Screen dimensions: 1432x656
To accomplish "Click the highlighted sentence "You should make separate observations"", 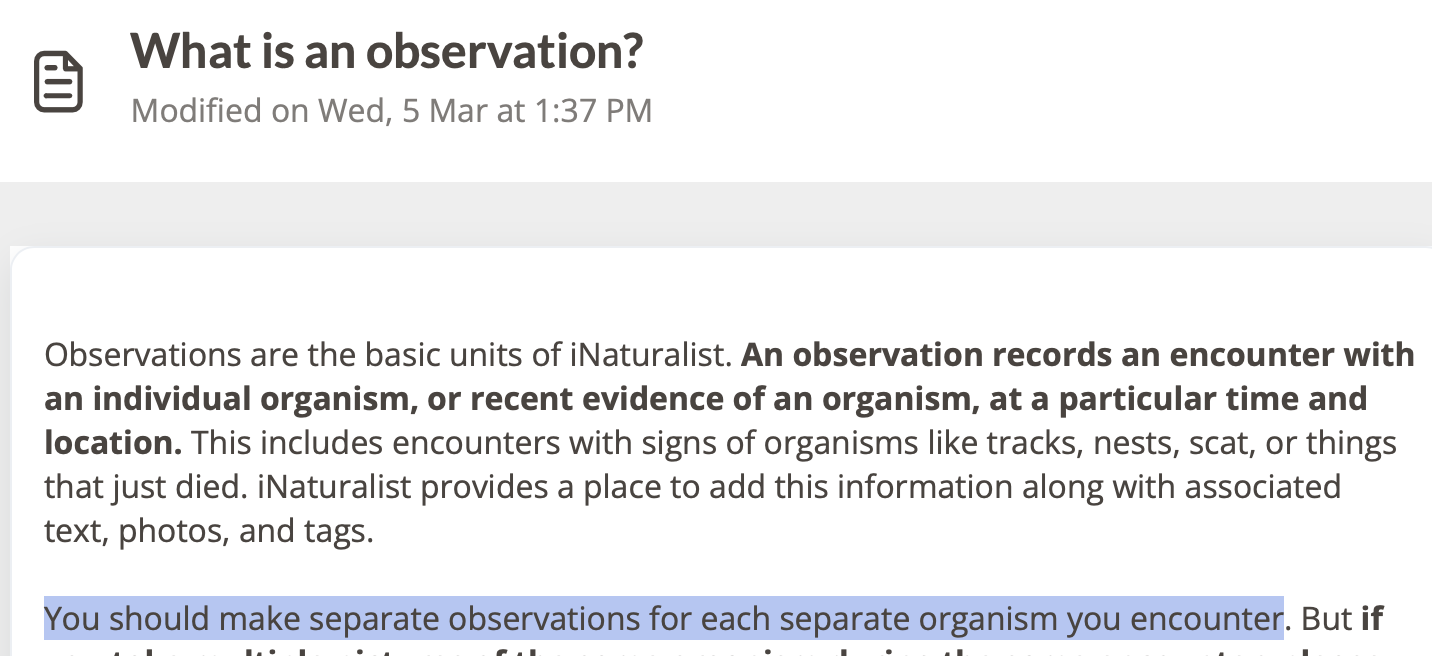I will click(x=663, y=618).
